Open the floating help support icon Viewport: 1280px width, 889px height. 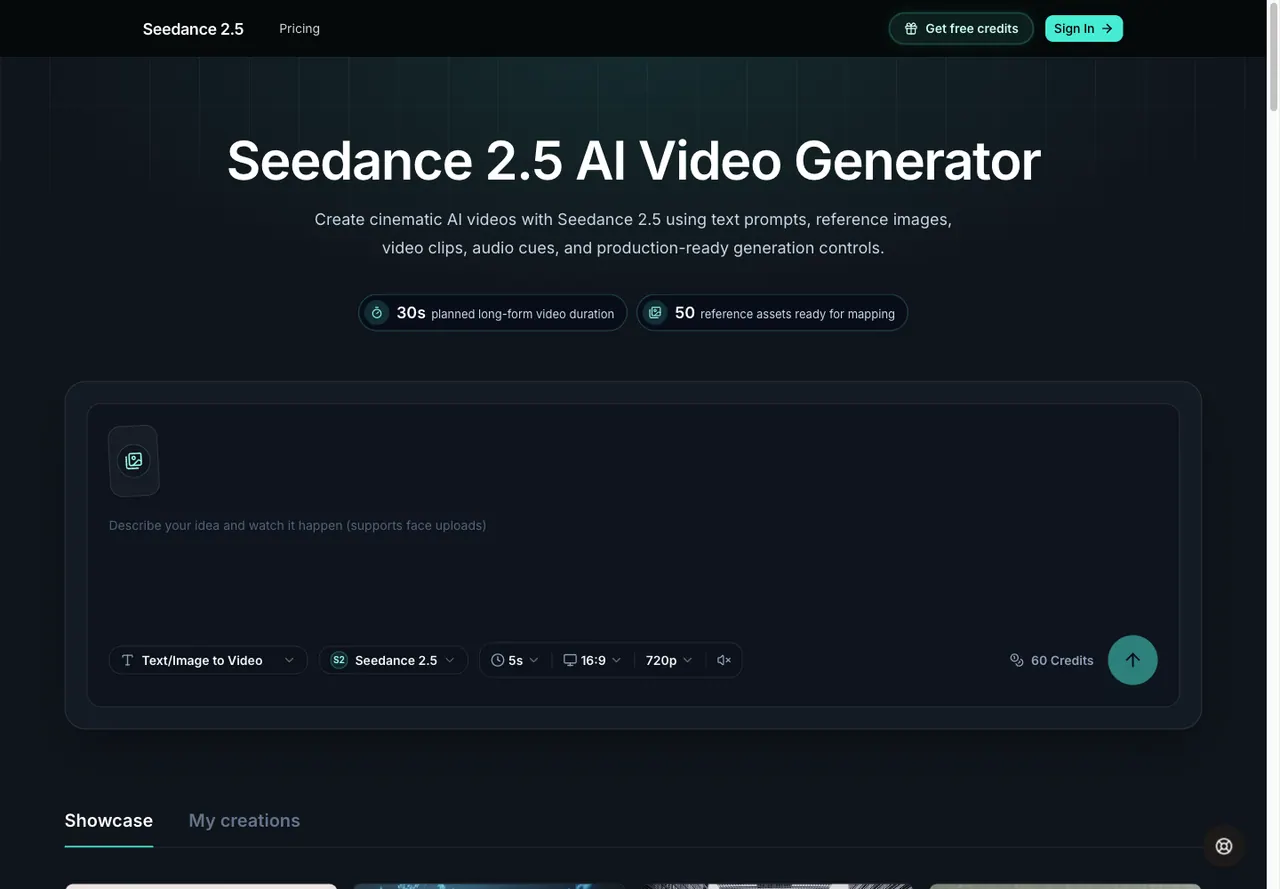point(1224,846)
